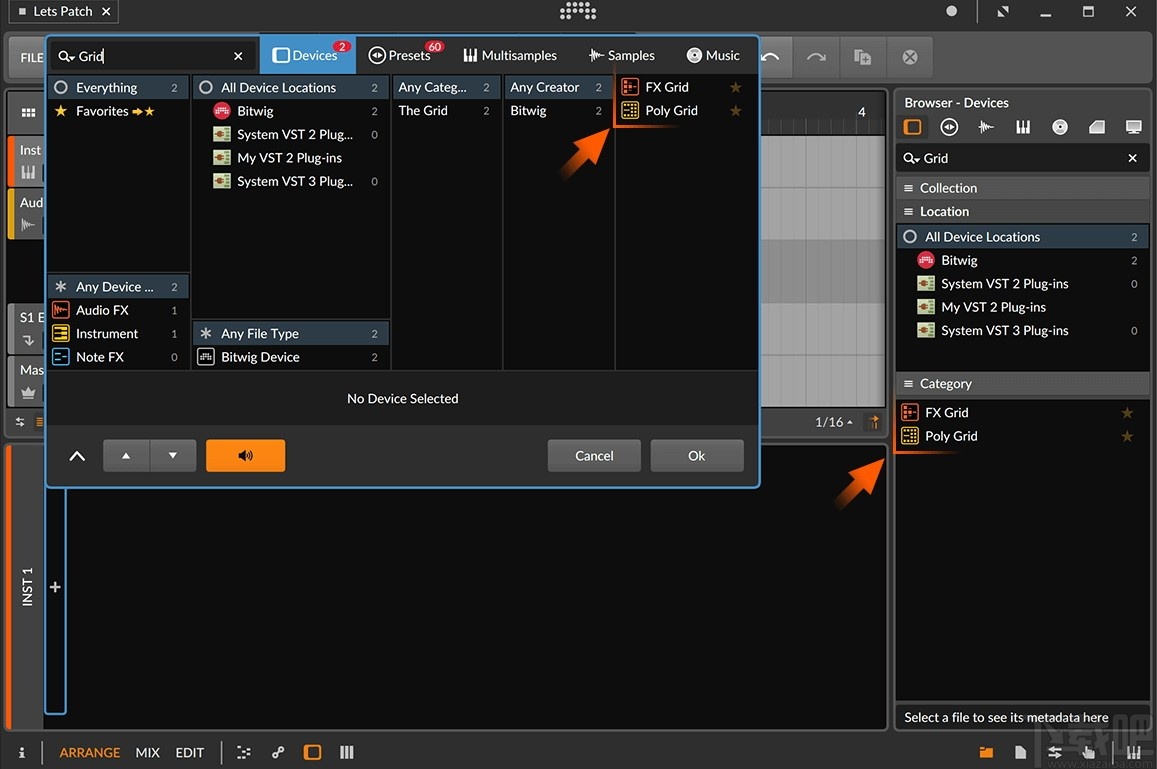Switch to the MIX view

point(148,753)
